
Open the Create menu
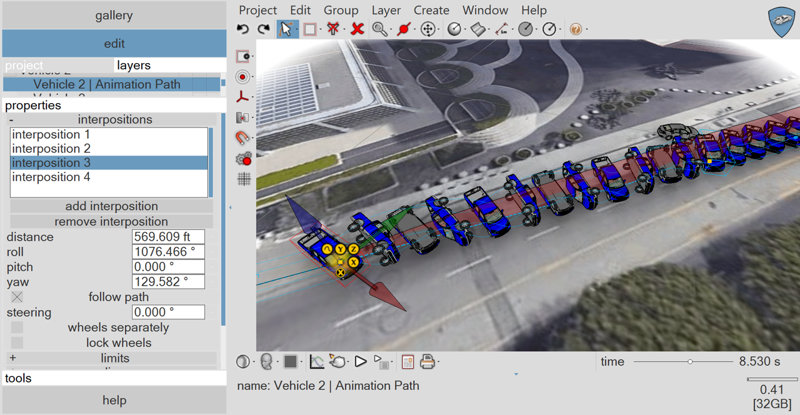point(431,10)
